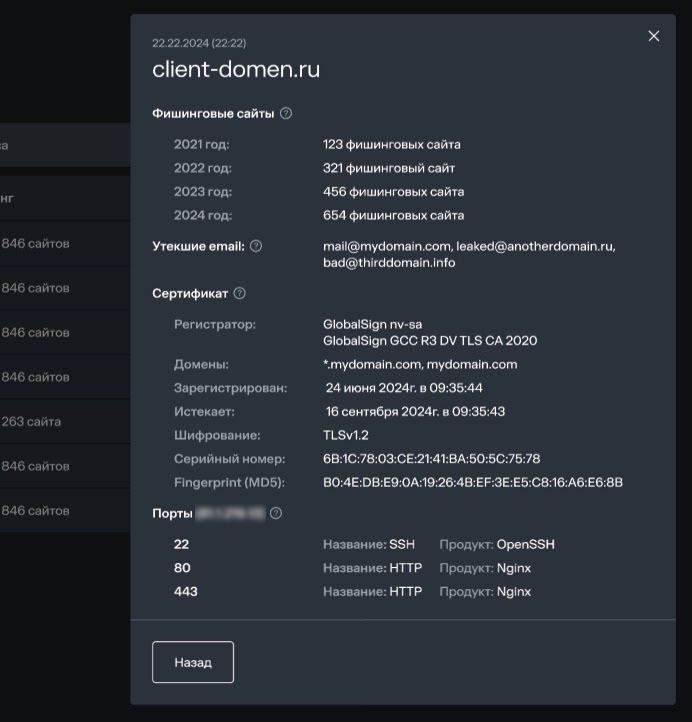Select port 443 entry

coord(185,591)
